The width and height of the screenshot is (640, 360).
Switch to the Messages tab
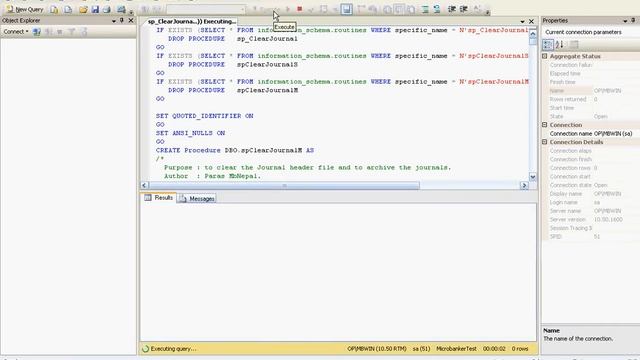[x=197, y=198]
